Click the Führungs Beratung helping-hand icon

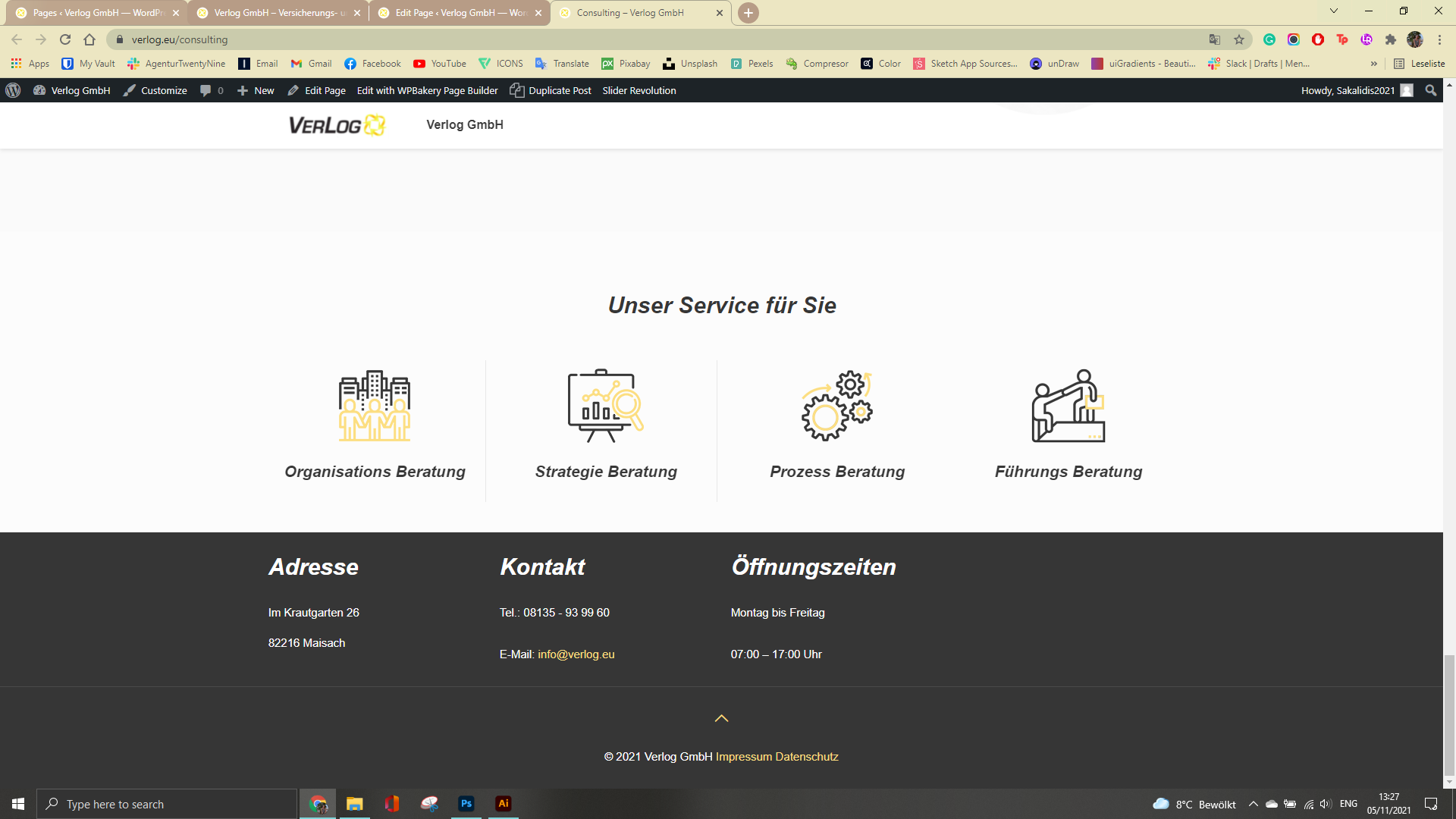pos(1068,406)
